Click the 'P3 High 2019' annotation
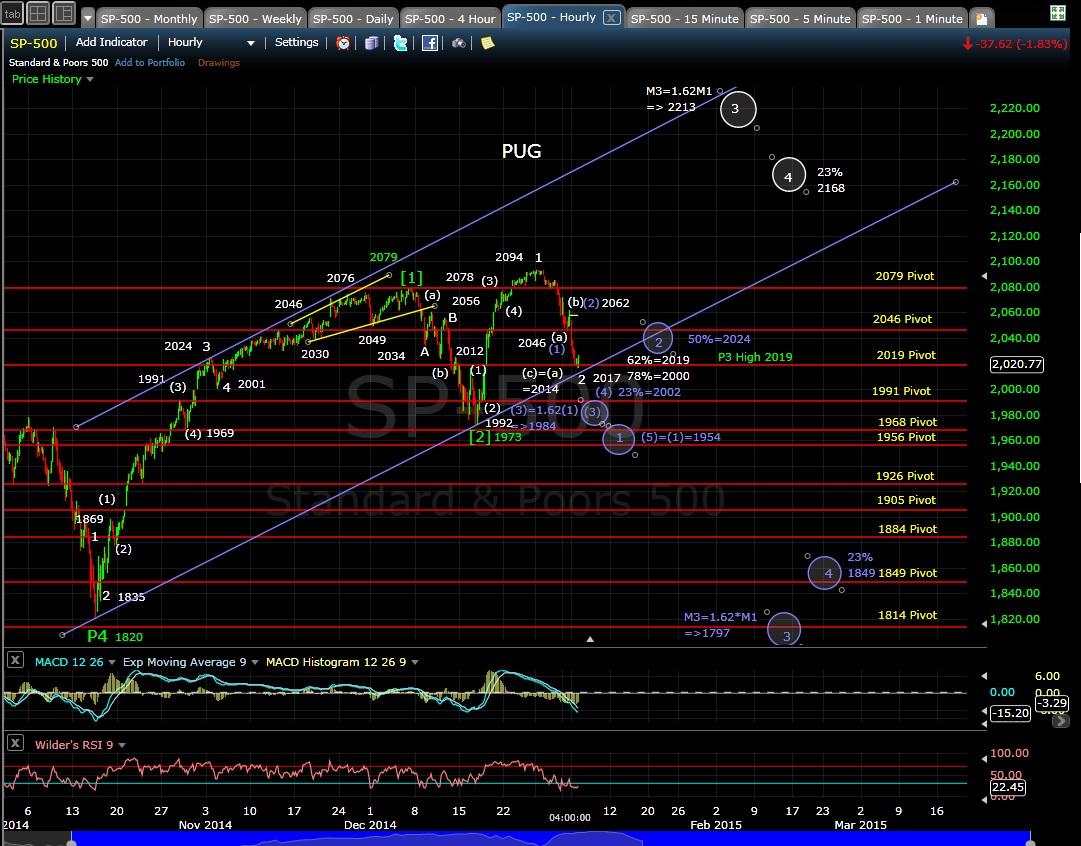The height and width of the screenshot is (846, 1081). (755, 357)
